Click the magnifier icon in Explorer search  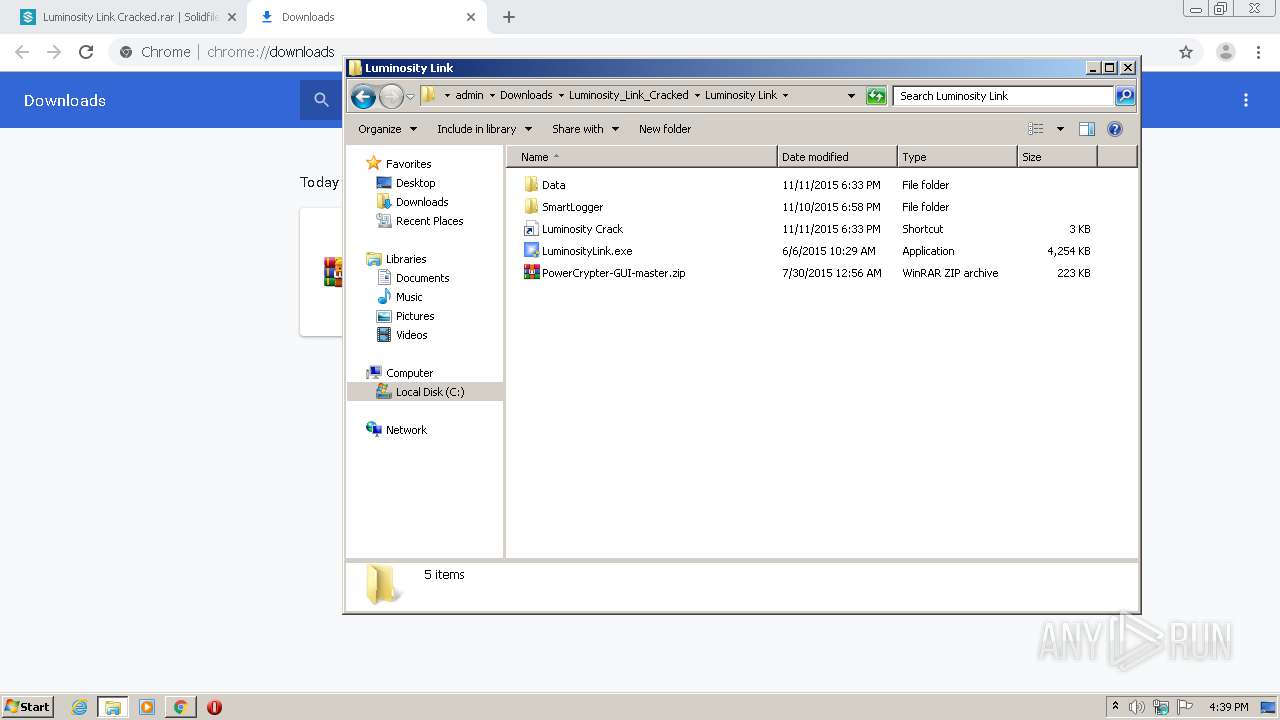pyautogui.click(x=1125, y=96)
